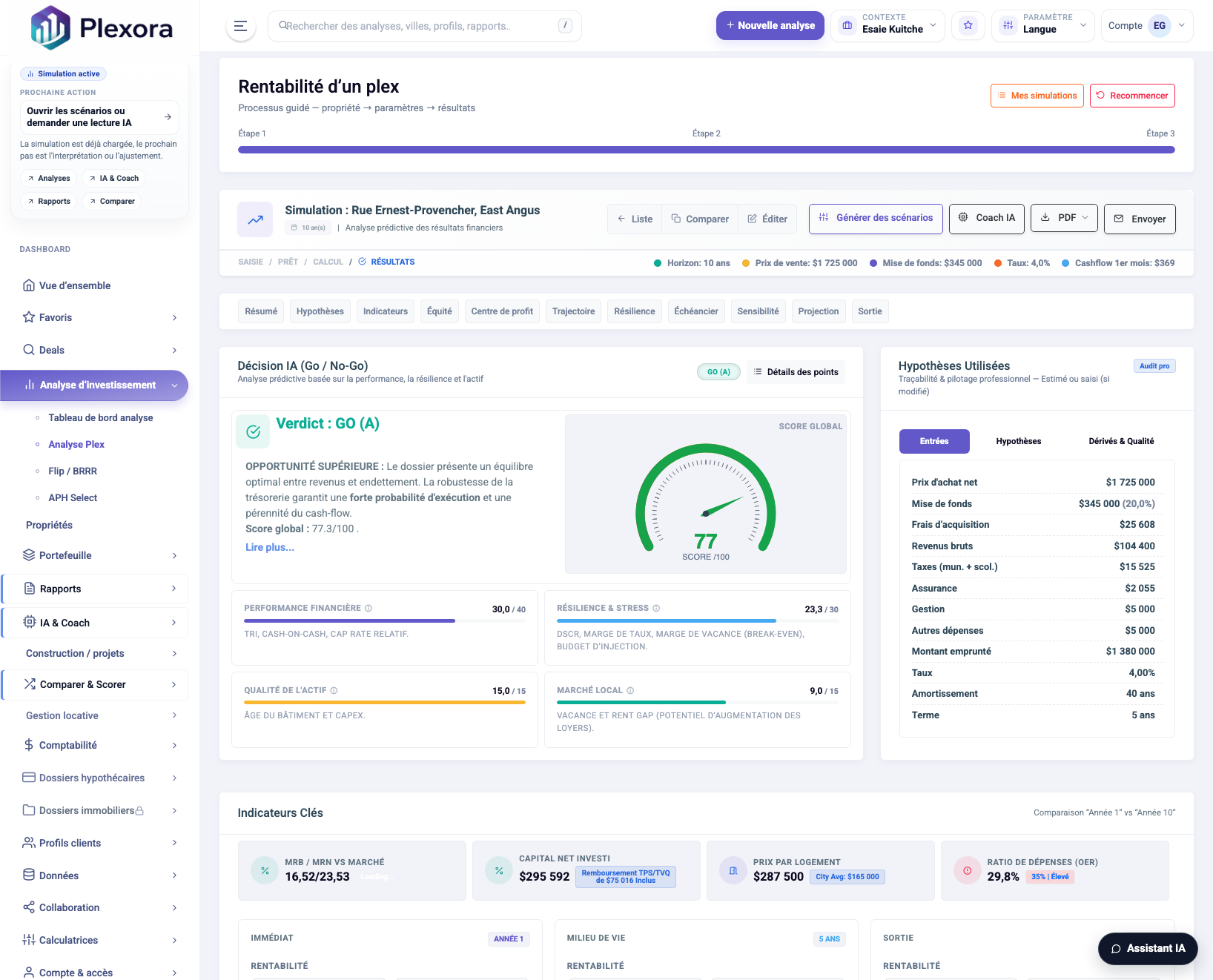Click arrow icon on Ouvrir les scénarios card
This screenshot has height=980, width=1213.
[168, 117]
